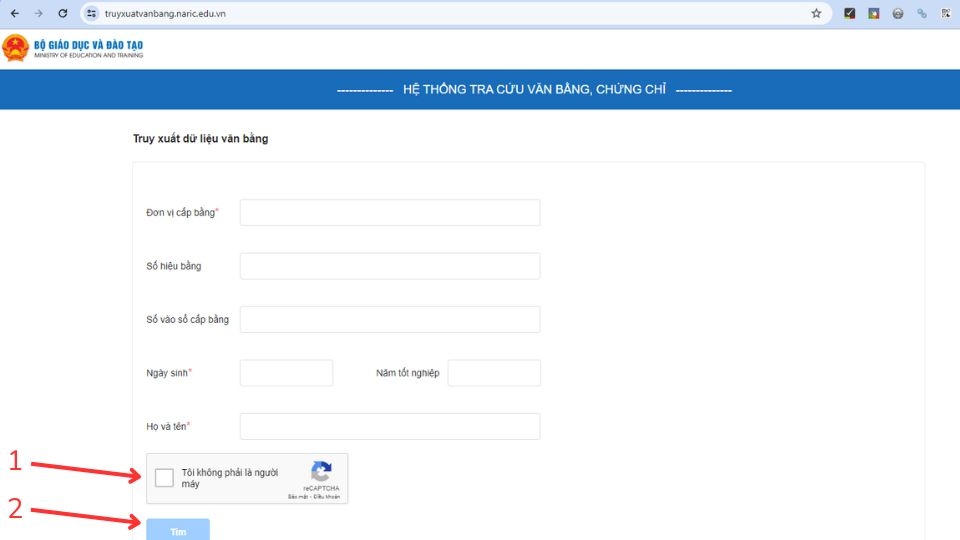Click banner title 'HỆ THỐNG TRA CỨU VĂN BẰNG, CHỨNG CHỈ'
960x540 pixels.
[534, 89]
